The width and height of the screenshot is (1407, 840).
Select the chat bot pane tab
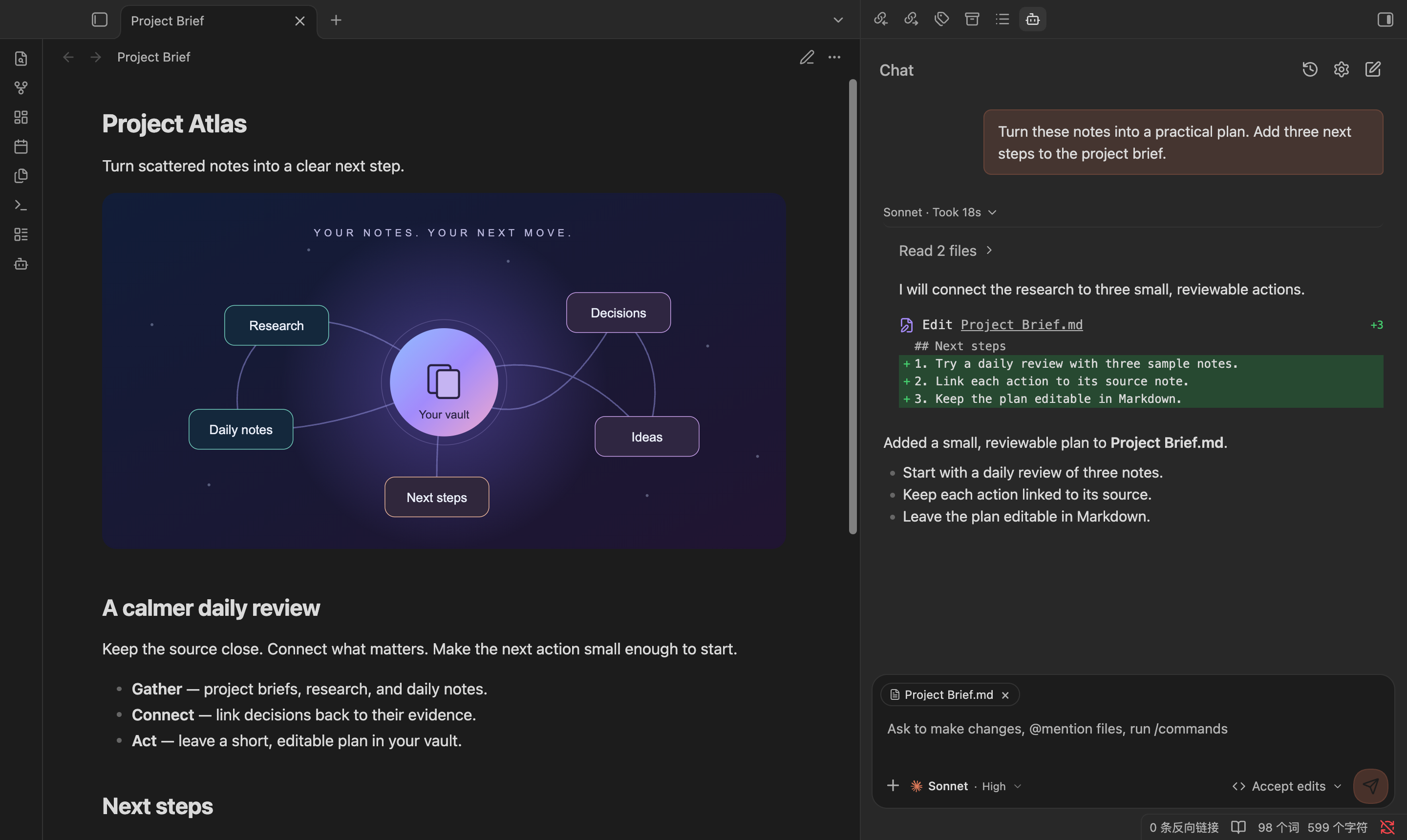pos(1032,19)
